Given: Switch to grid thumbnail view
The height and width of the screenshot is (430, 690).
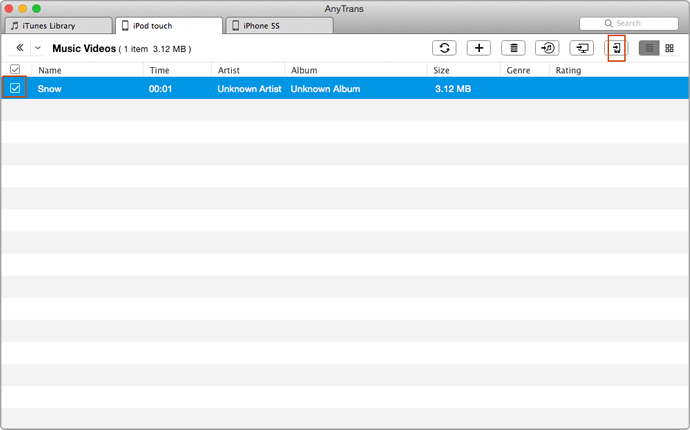Looking at the screenshot, I should 669,48.
